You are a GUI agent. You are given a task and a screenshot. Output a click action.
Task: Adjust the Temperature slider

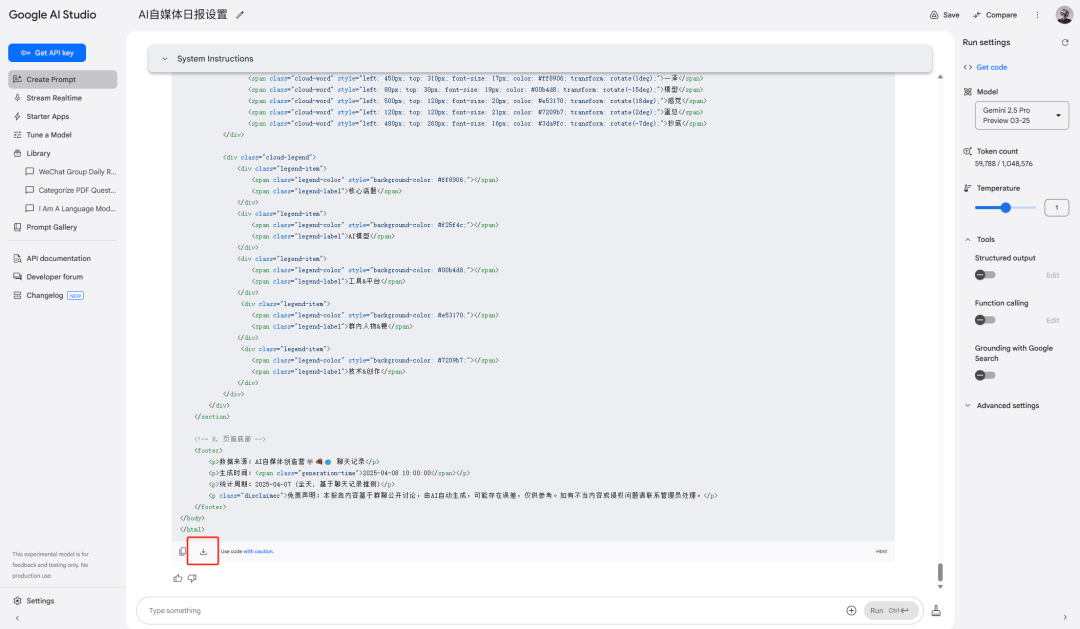pyautogui.click(x=1005, y=208)
